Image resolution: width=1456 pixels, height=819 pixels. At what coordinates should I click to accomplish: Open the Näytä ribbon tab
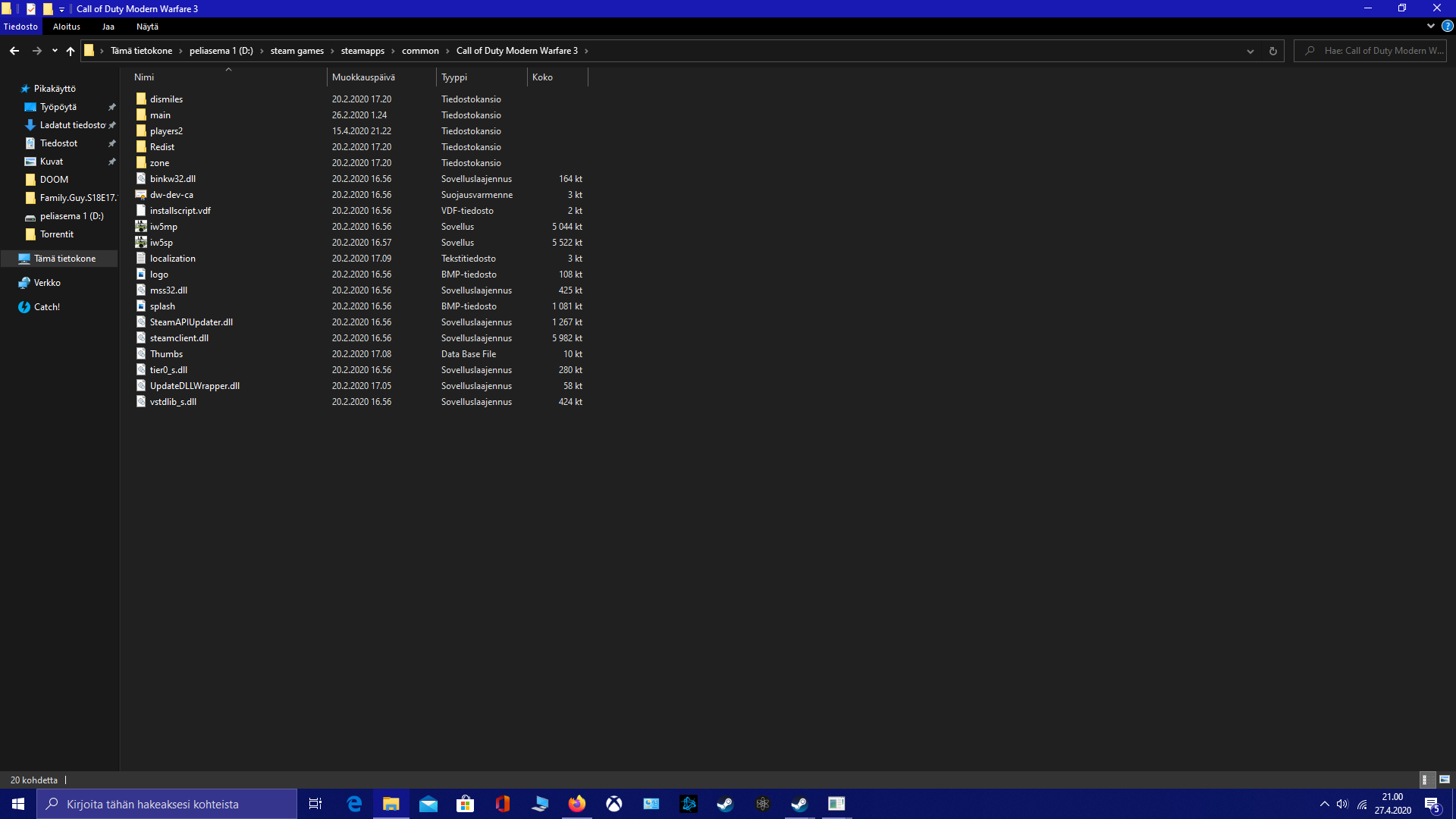pos(147,27)
